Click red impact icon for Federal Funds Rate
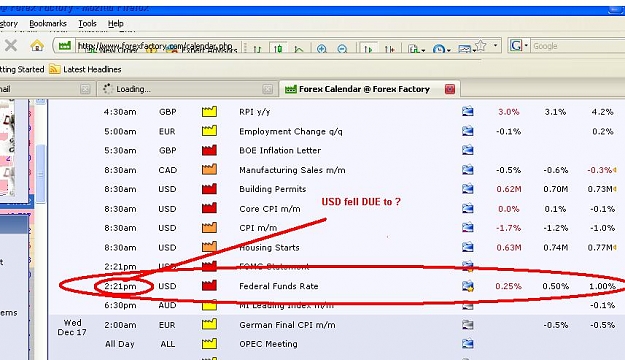The height and width of the screenshot is (360, 625). click(x=209, y=285)
